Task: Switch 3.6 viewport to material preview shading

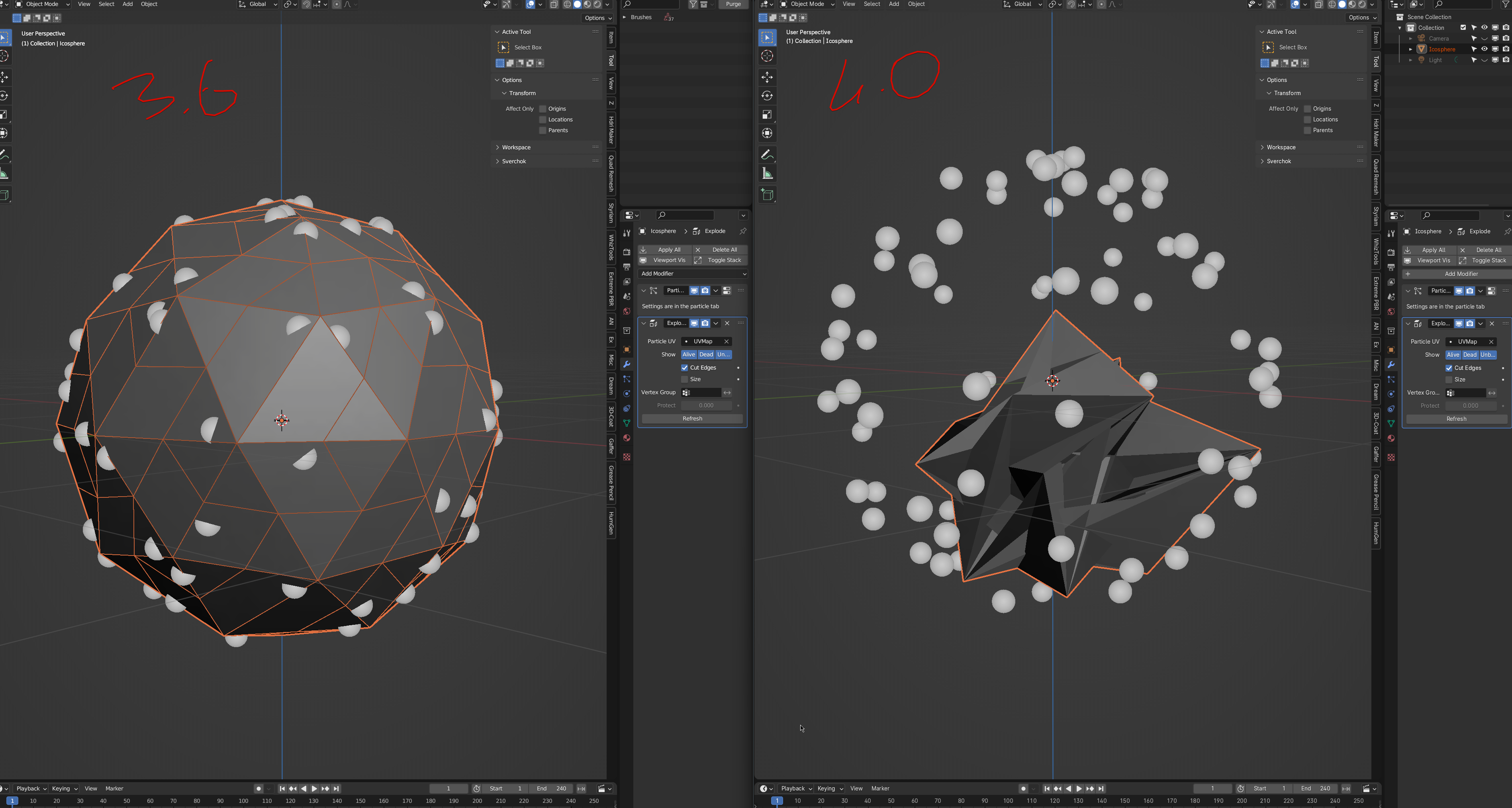Action: (587, 4)
